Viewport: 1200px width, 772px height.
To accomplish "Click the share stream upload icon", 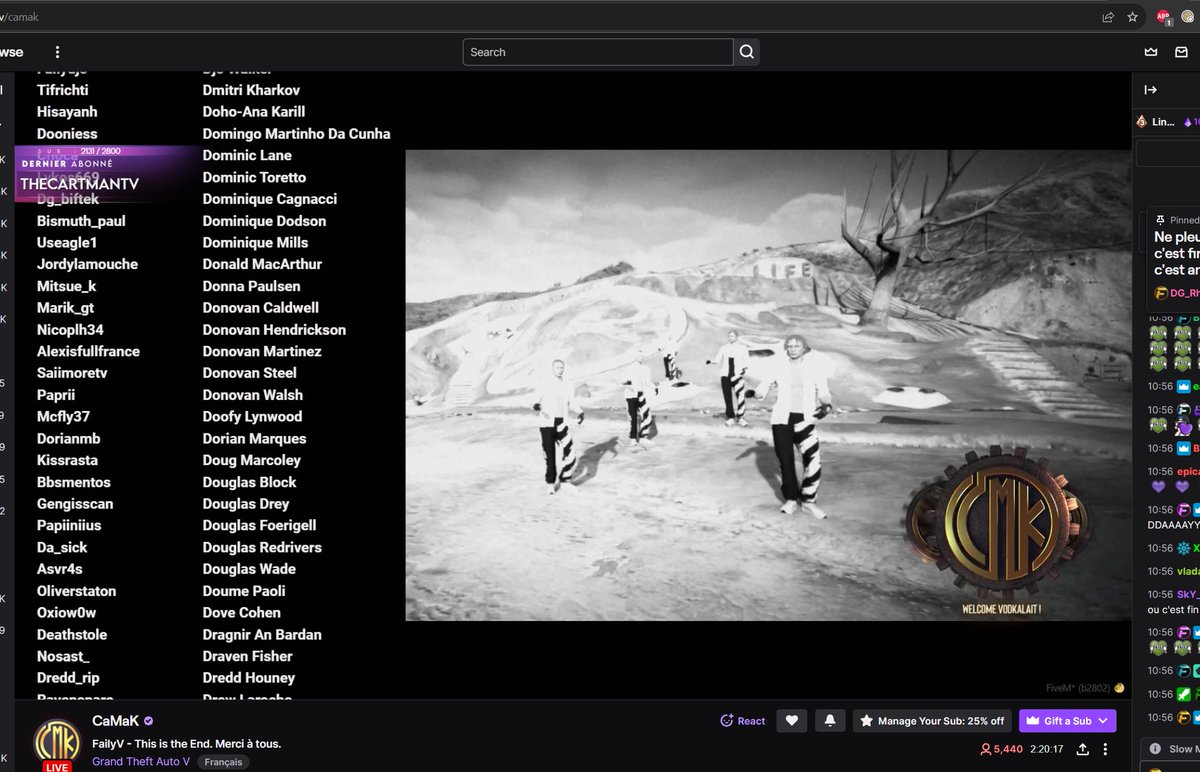I will pos(1081,749).
